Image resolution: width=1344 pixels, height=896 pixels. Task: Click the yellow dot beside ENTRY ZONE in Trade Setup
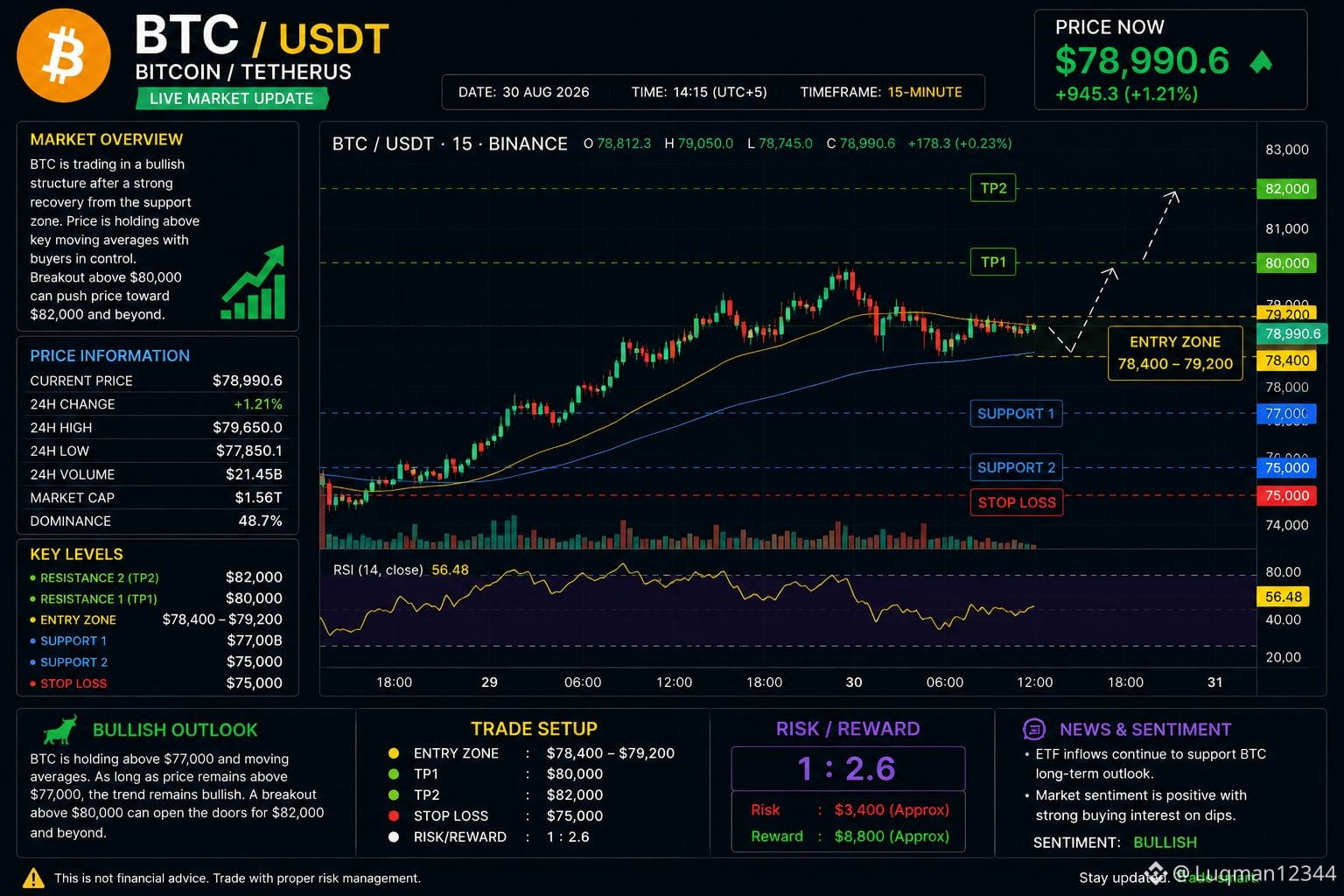coord(394,753)
